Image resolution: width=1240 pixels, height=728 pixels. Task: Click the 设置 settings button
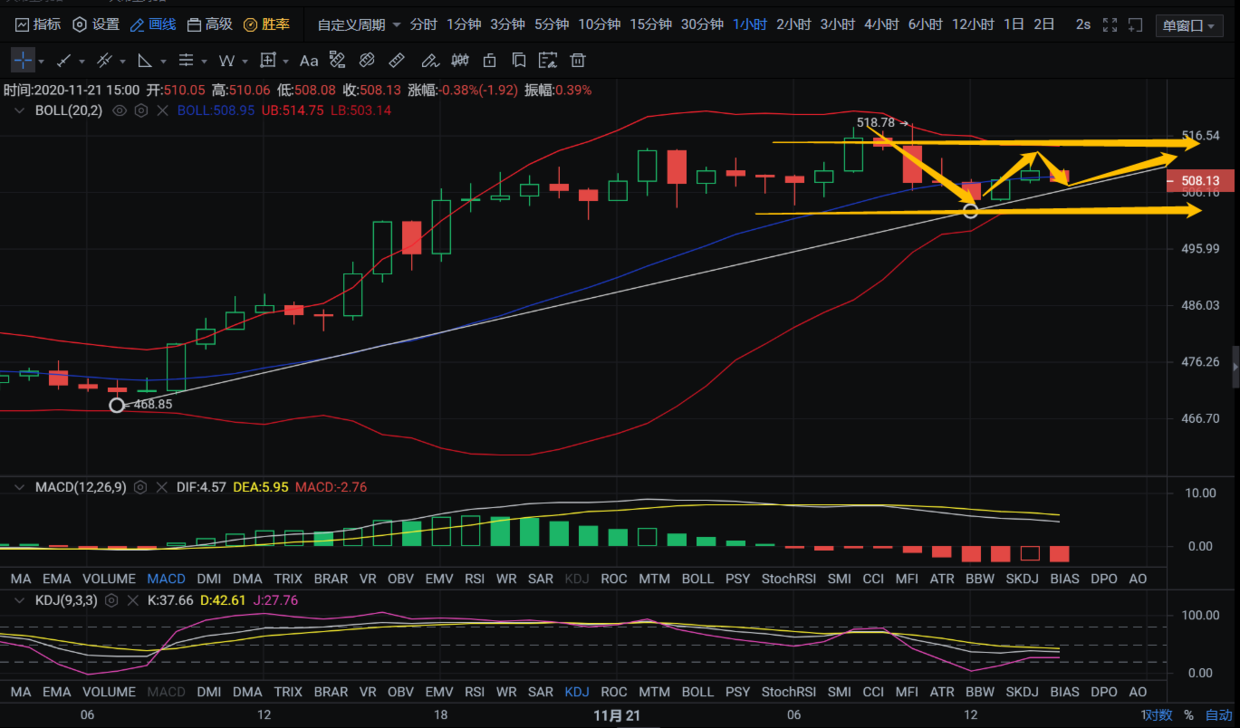click(96, 24)
